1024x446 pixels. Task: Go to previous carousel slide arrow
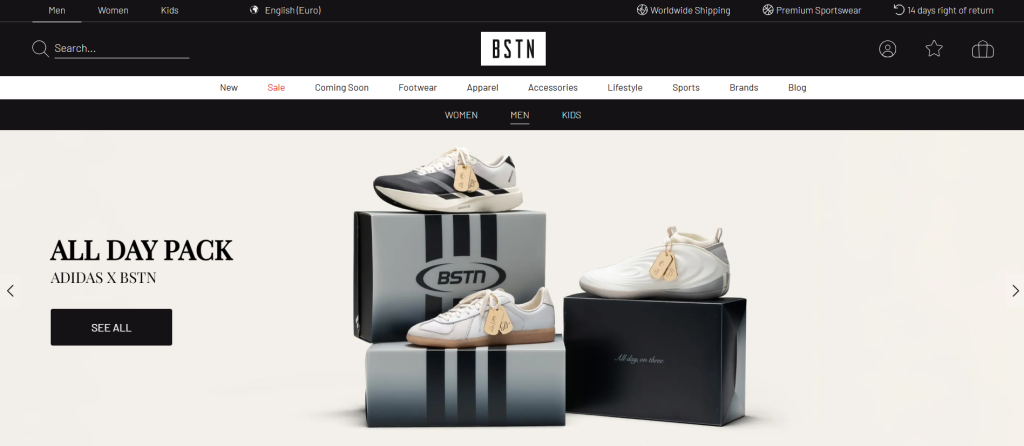10,291
